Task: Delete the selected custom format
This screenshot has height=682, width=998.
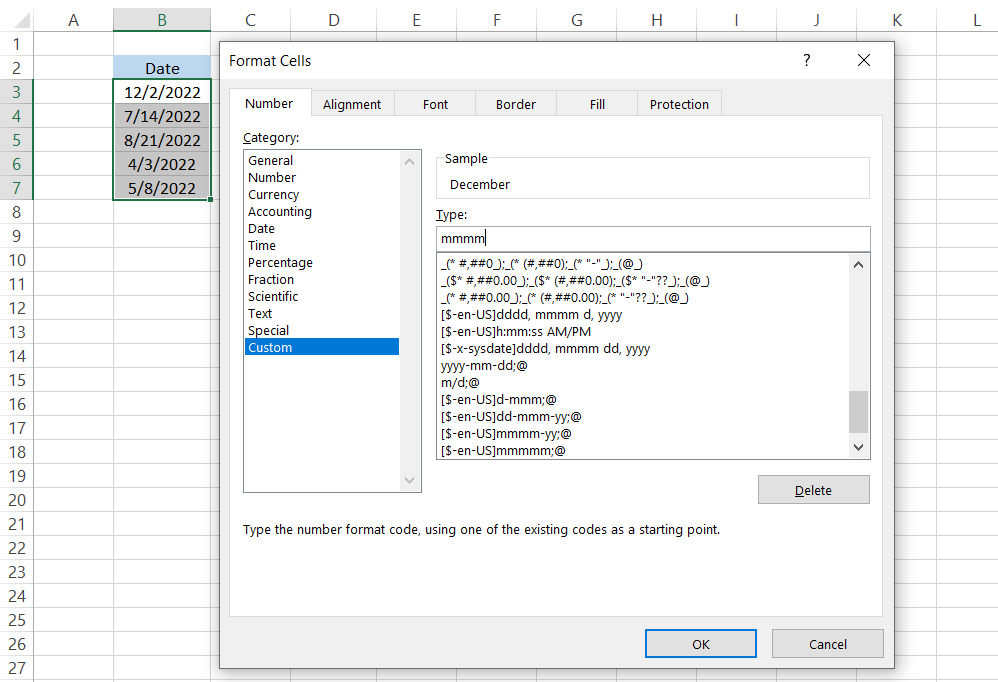Action: point(813,490)
